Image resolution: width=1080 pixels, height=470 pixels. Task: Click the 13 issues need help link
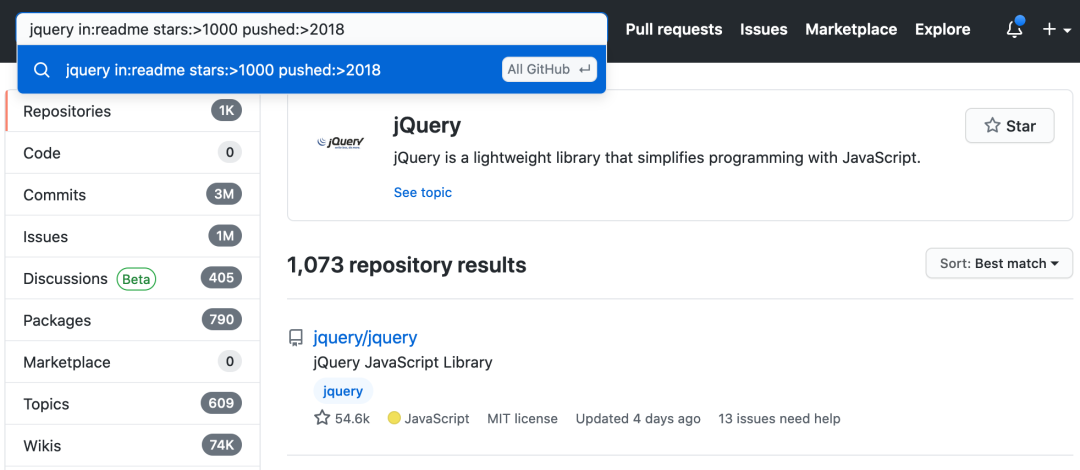(779, 418)
